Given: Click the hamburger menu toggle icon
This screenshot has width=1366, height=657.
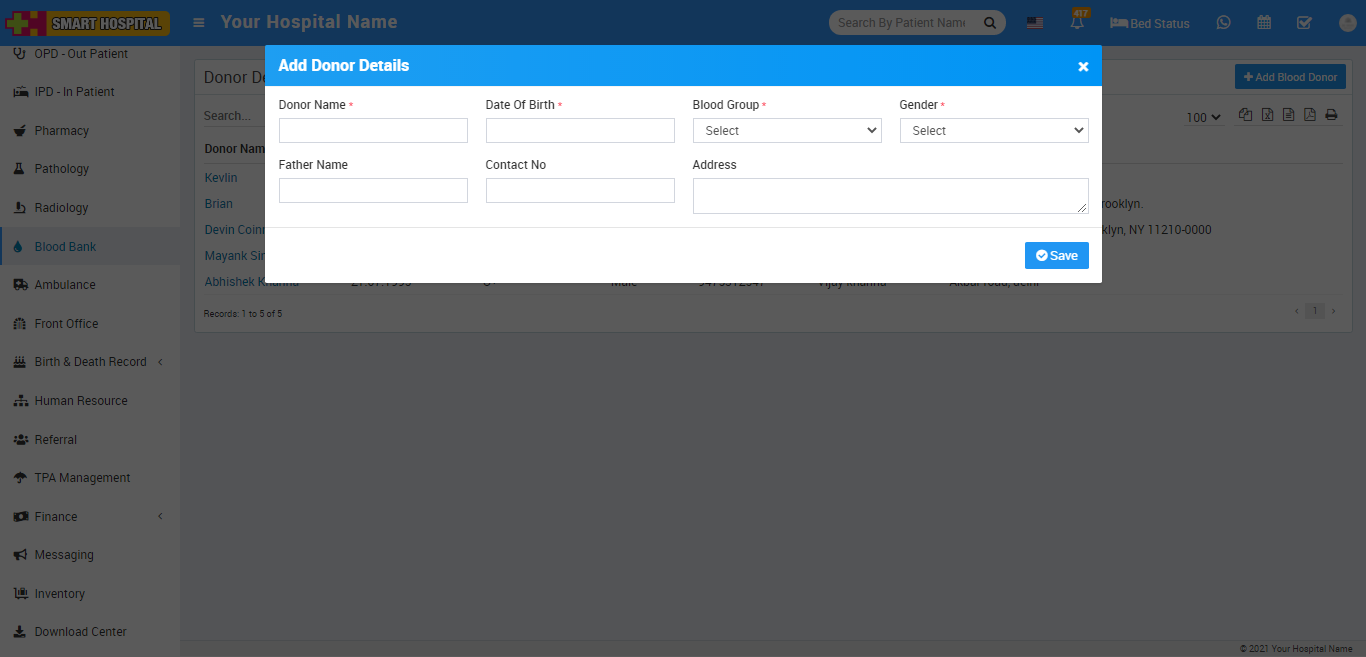Looking at the screenshot, I should pos(199,22).
